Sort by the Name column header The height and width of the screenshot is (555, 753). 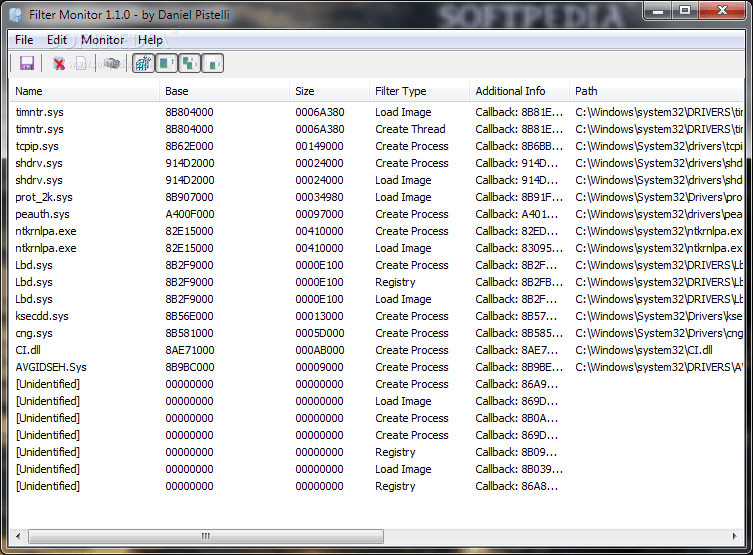coord(85,91)
